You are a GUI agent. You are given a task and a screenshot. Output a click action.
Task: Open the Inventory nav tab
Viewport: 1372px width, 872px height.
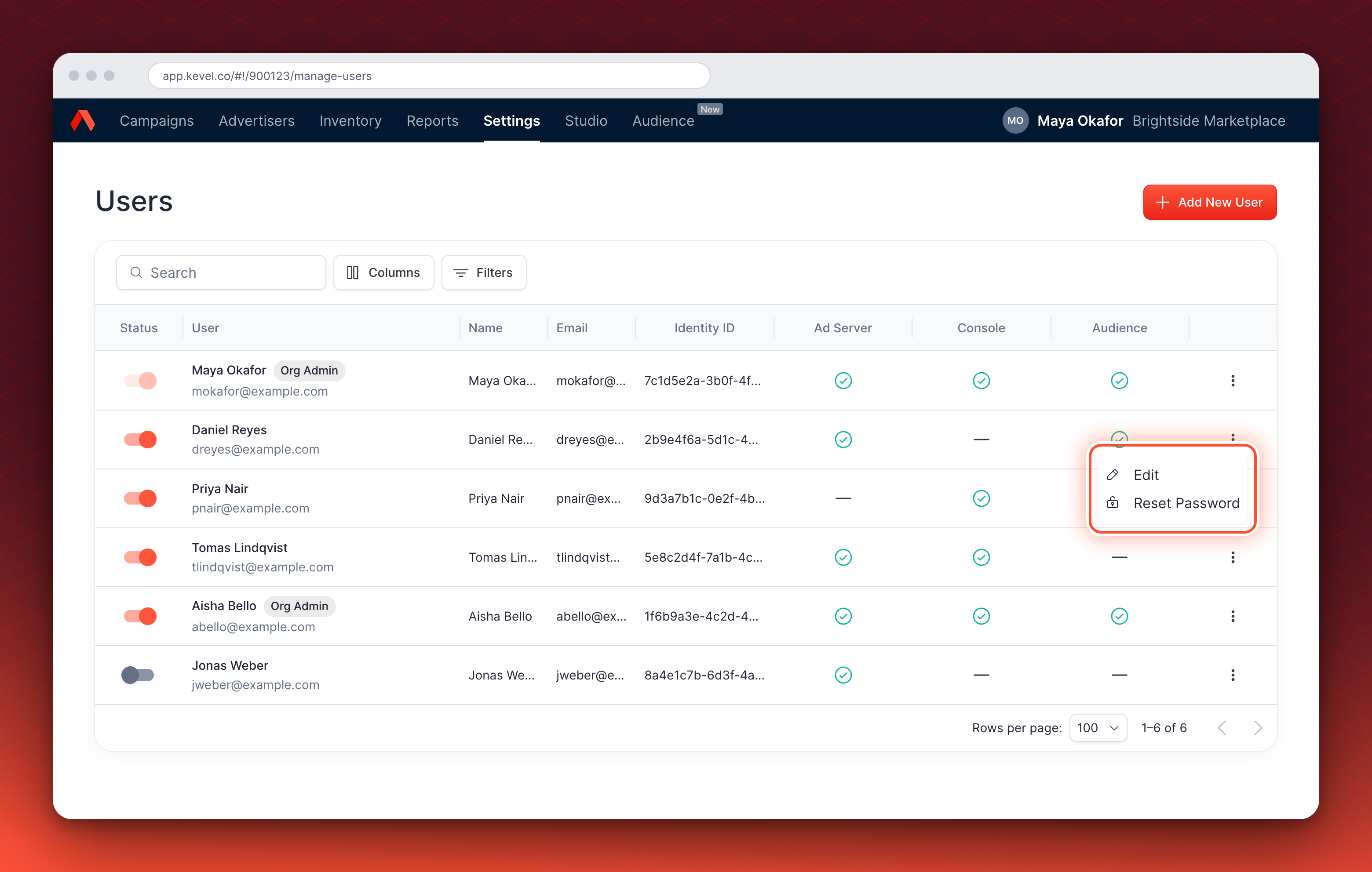350,121
